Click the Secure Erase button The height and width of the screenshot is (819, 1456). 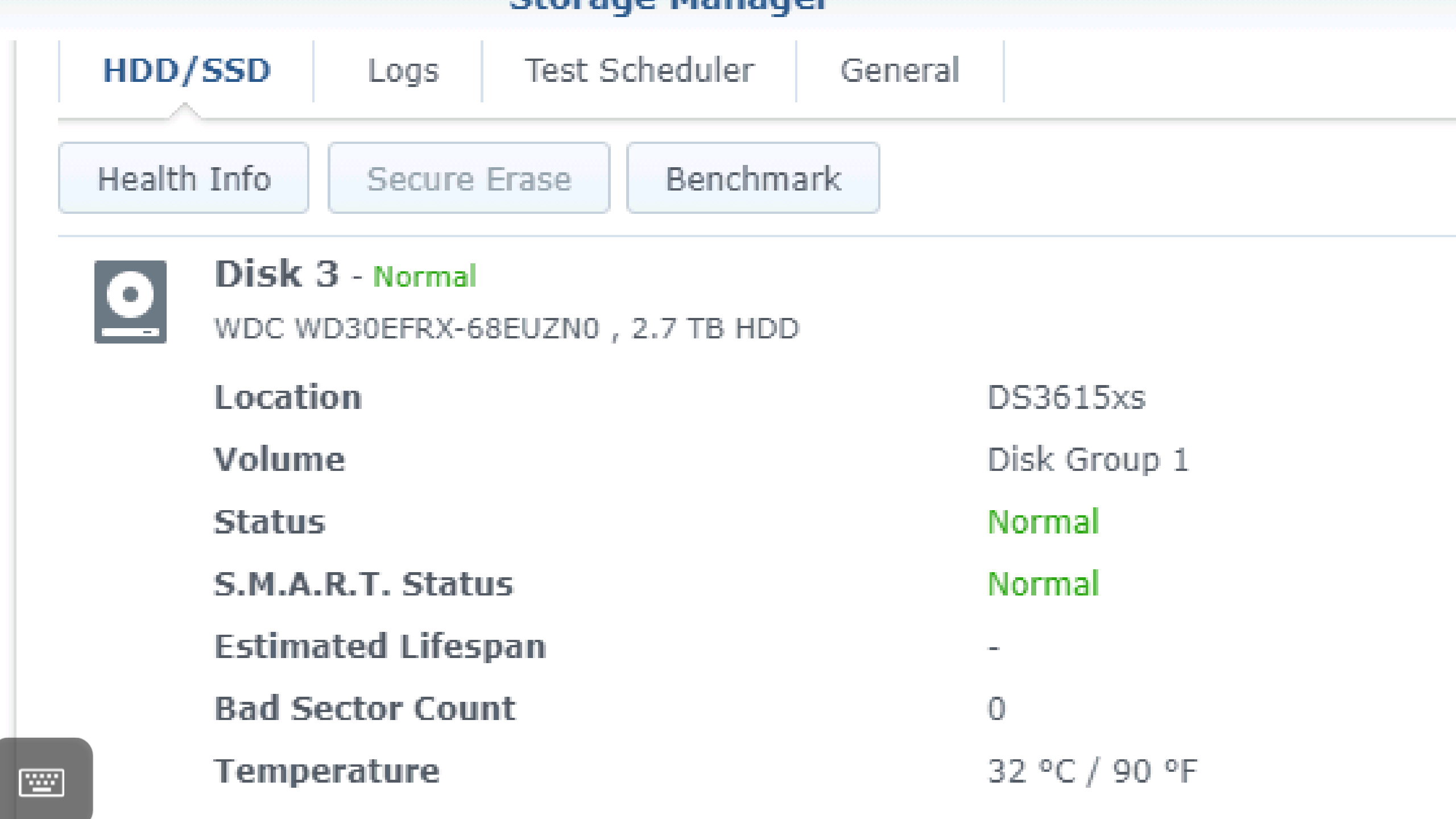click(469, 179)
